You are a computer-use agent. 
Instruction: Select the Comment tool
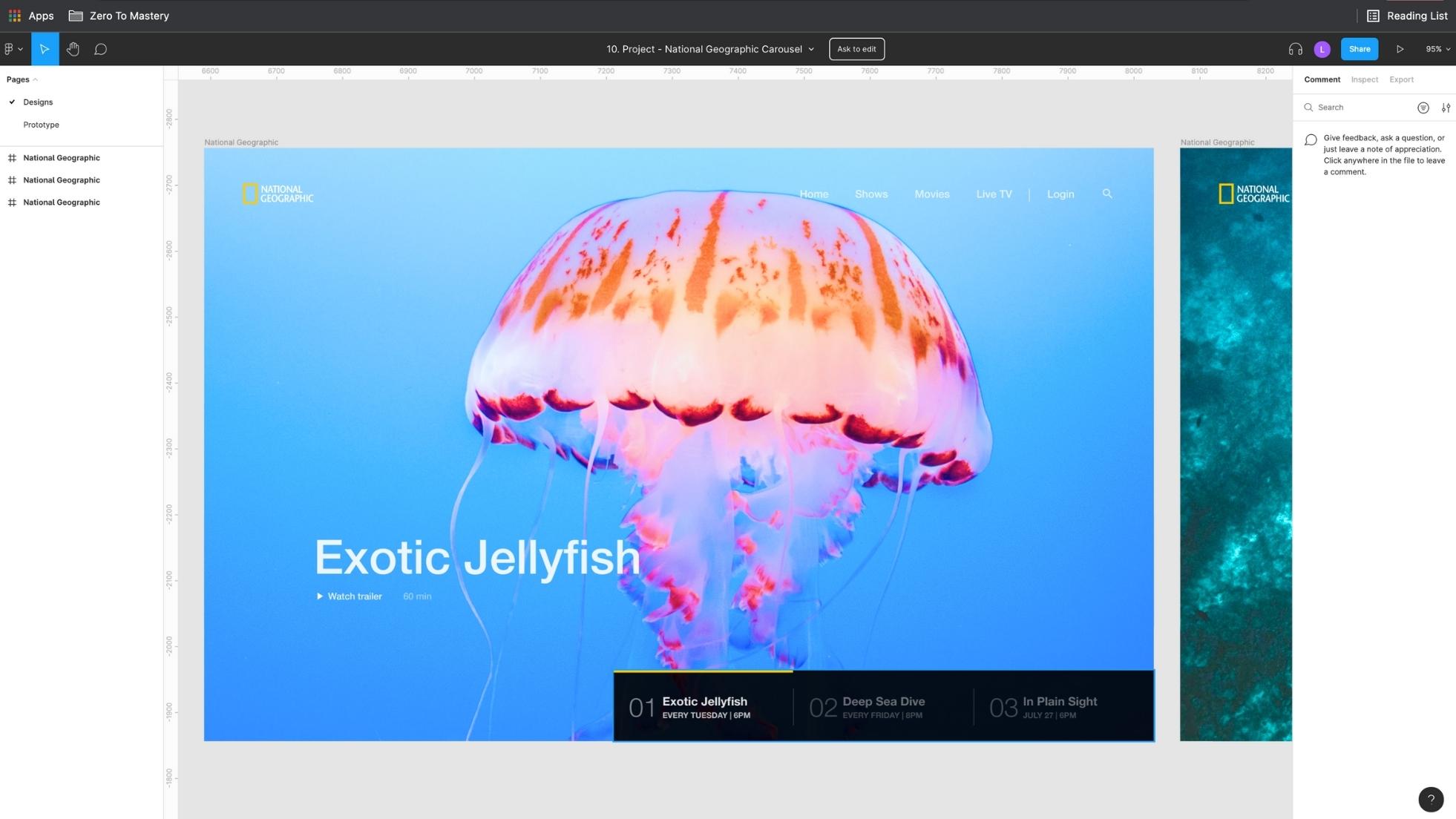click(x=100, y=49)
